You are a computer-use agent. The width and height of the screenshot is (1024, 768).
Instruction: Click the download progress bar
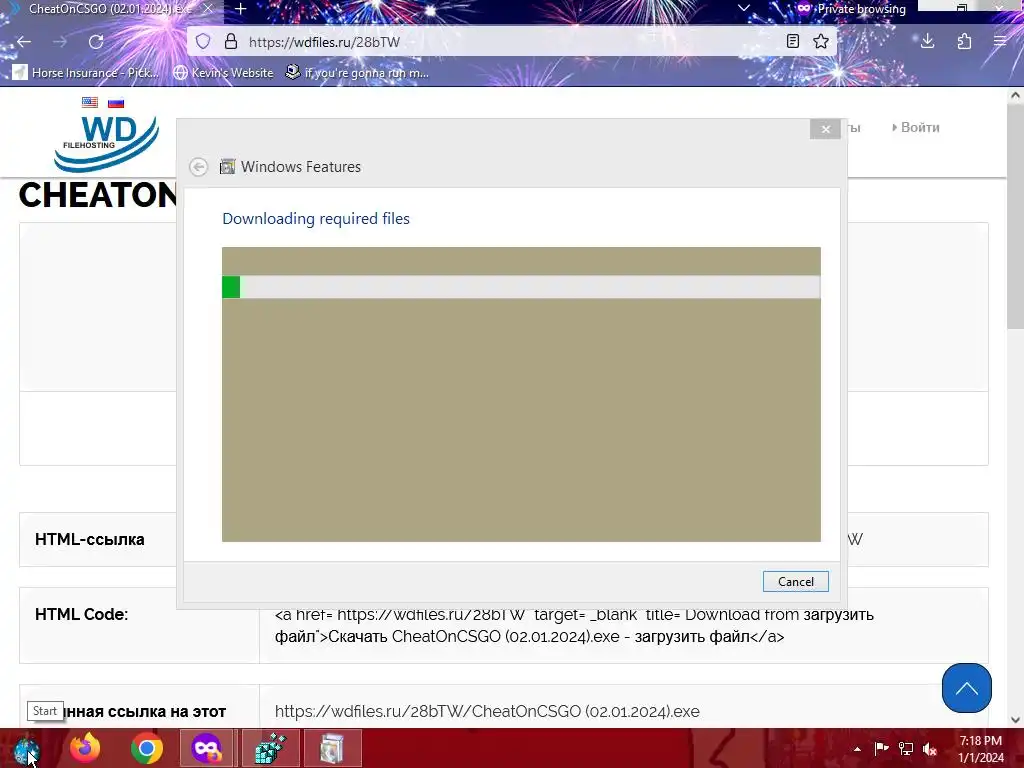pyautogui.click(x=521, y=287)
